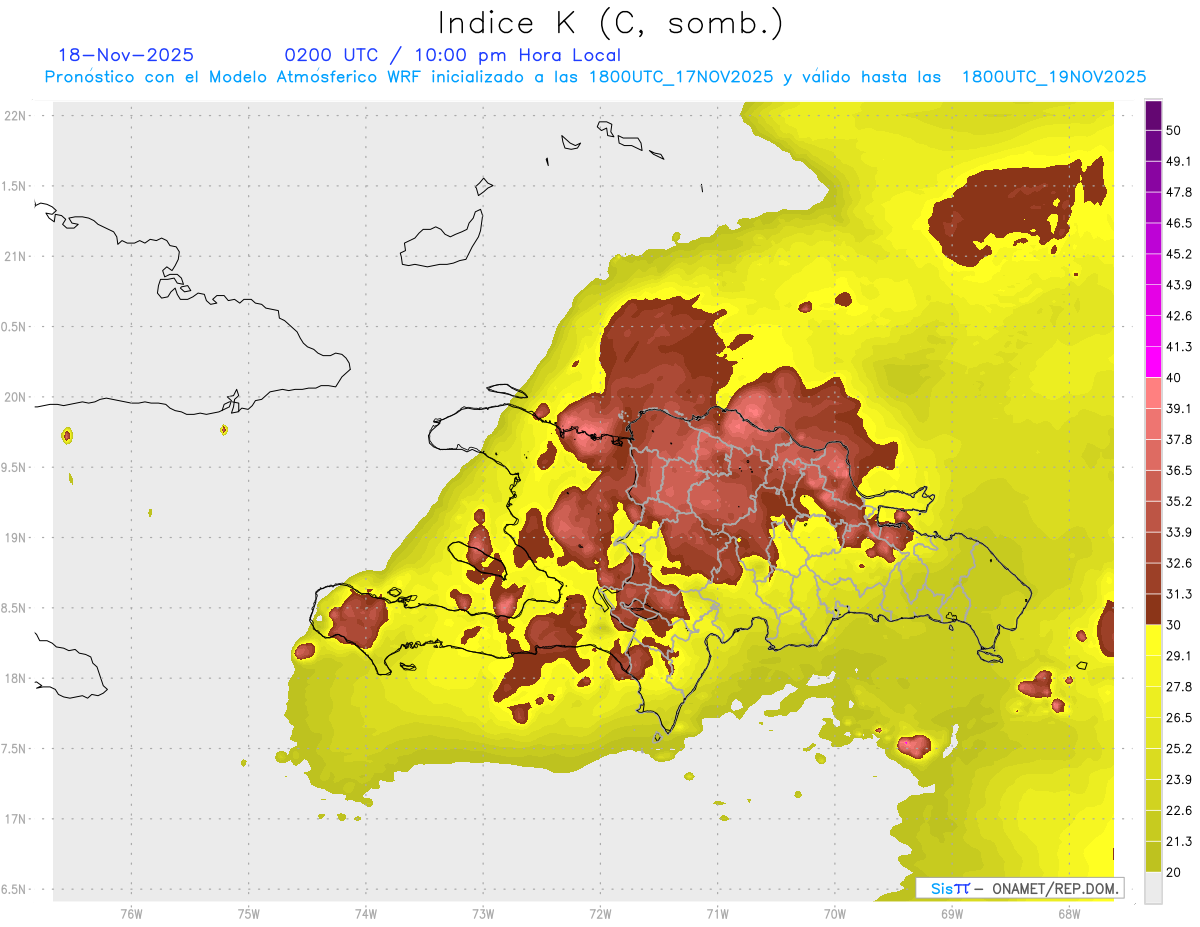Screen dimensions: 1200x927
Task: Click '0200 UTC / 10:00 pm Hora Local'
Action: (453, 56)
